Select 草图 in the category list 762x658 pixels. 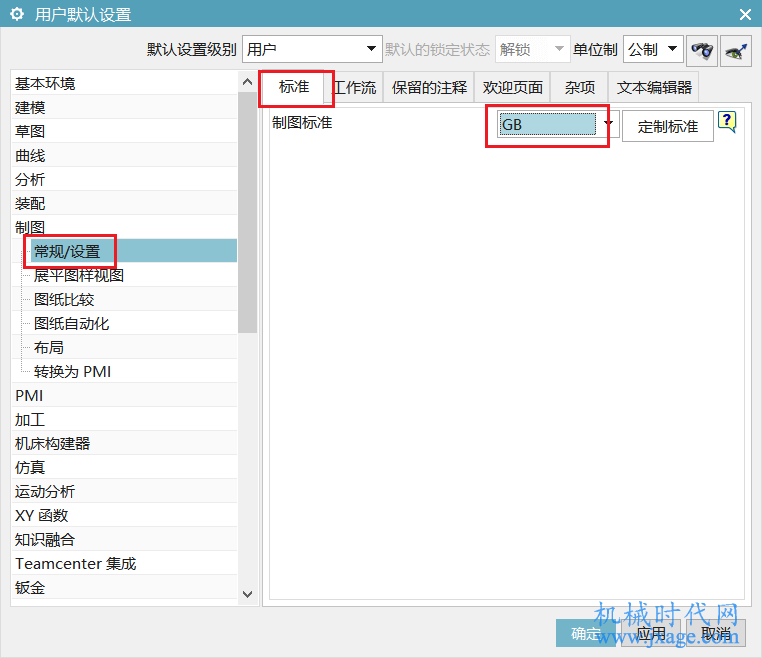pos(124,131)
